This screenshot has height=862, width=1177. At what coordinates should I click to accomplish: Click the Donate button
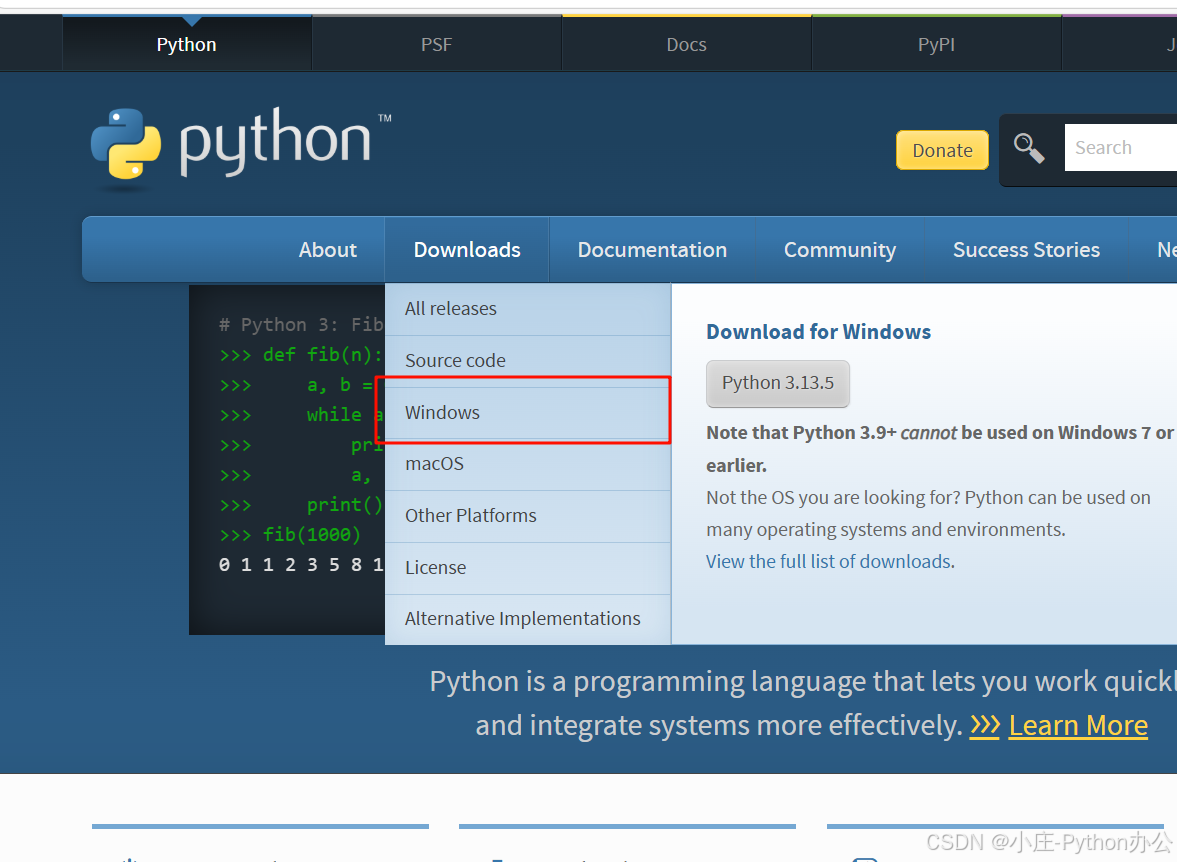click(941, 149)
